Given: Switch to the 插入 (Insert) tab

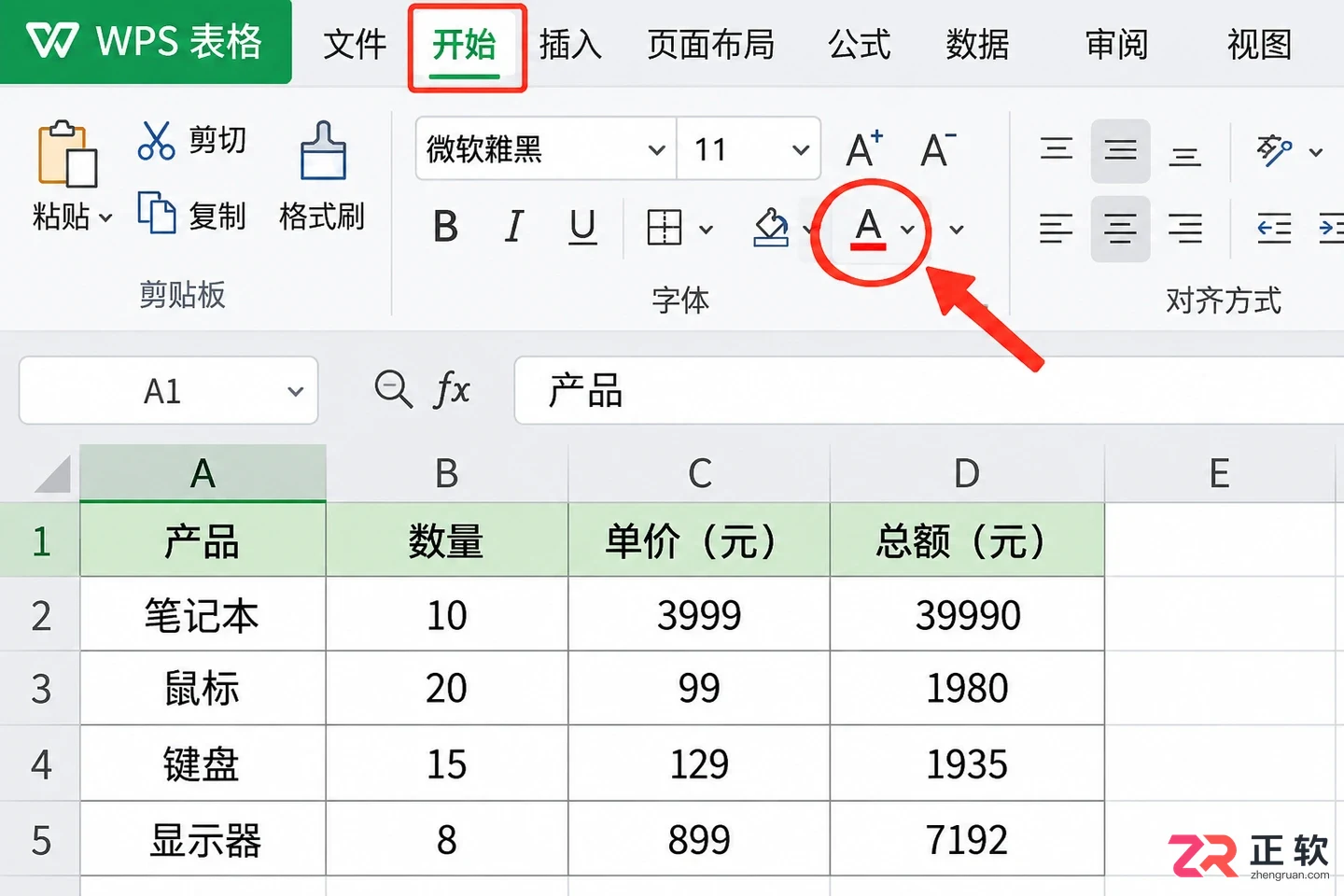Looking at the screenshot, I should point(570,44).
